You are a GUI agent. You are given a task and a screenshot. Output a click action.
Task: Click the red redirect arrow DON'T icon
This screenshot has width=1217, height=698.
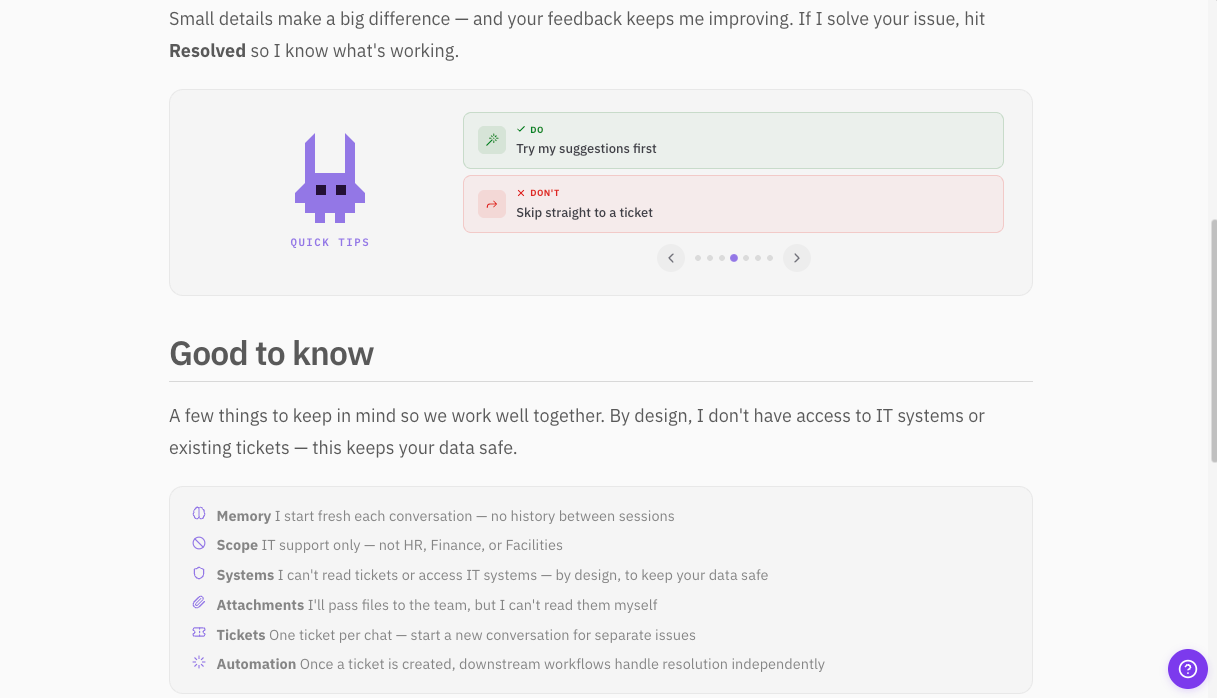[491, 204]
